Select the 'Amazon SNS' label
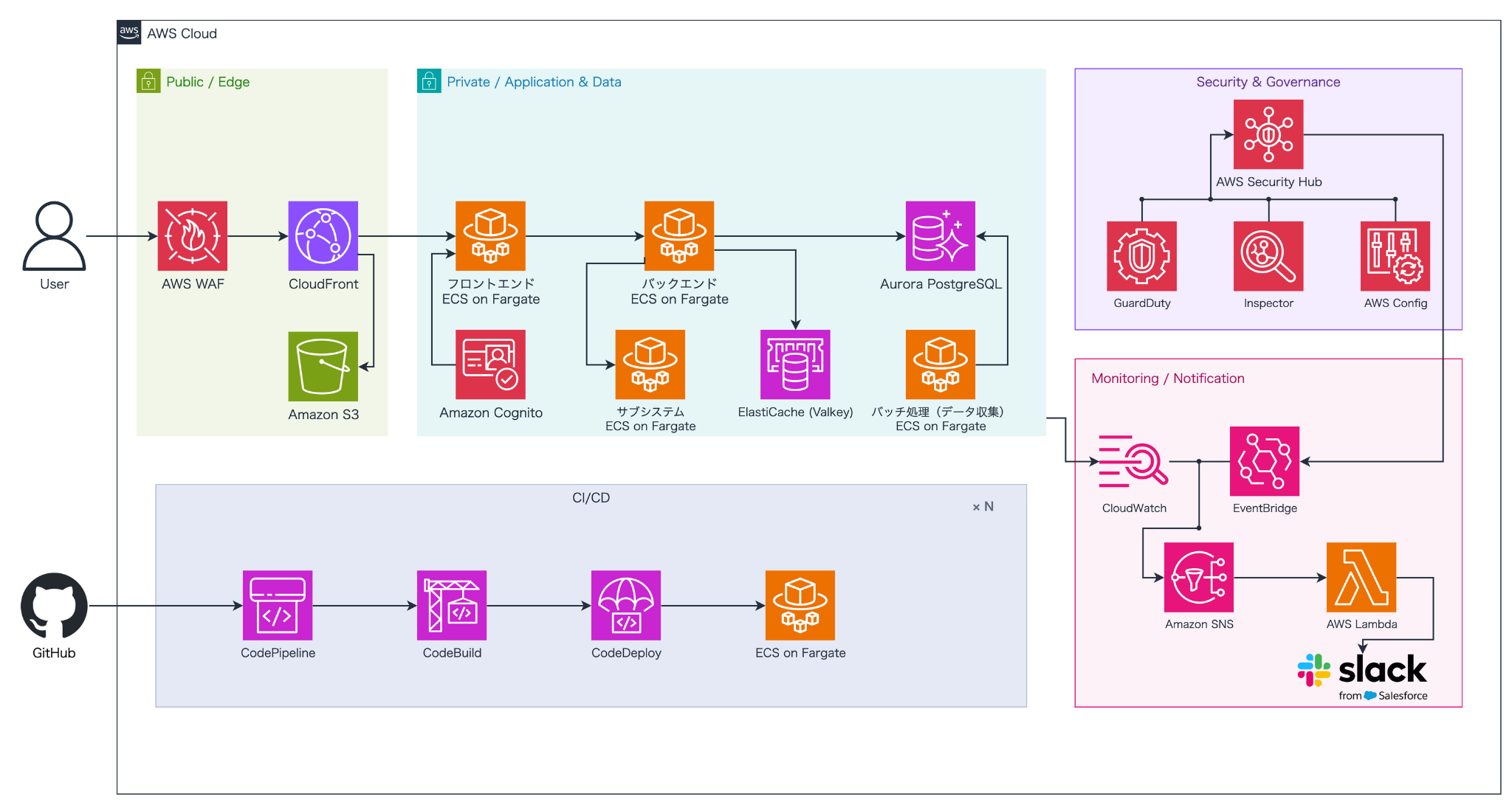Screen dimensions: 1512x805 [x=1199, y=624]
